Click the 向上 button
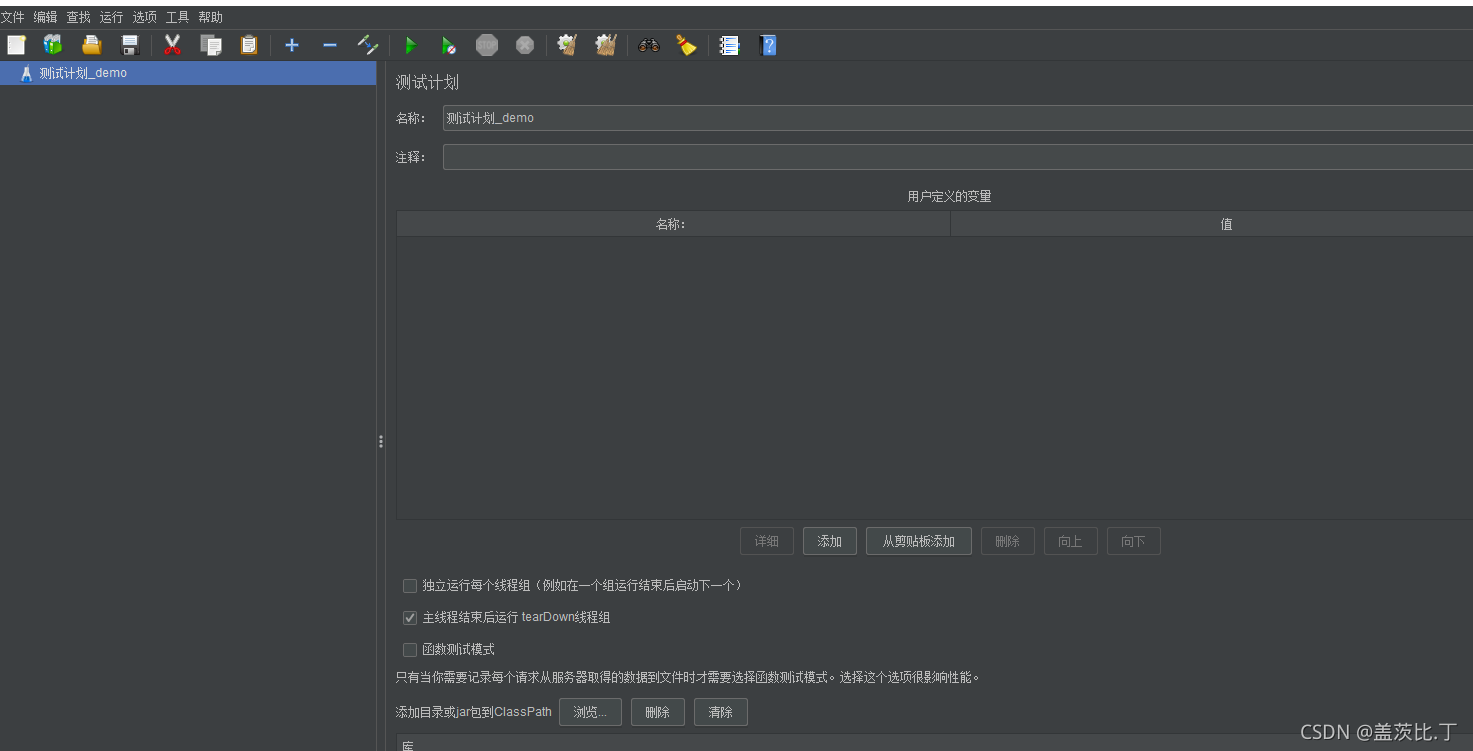 [1071, 541]
